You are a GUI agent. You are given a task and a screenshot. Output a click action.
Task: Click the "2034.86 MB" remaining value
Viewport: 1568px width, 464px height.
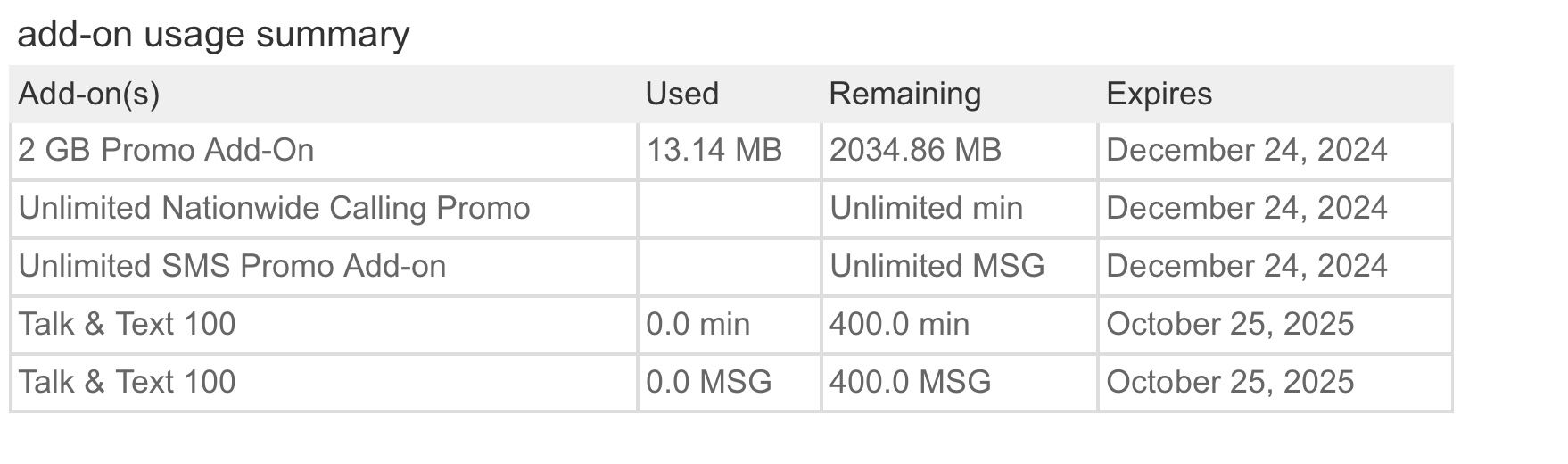(915, 150)
